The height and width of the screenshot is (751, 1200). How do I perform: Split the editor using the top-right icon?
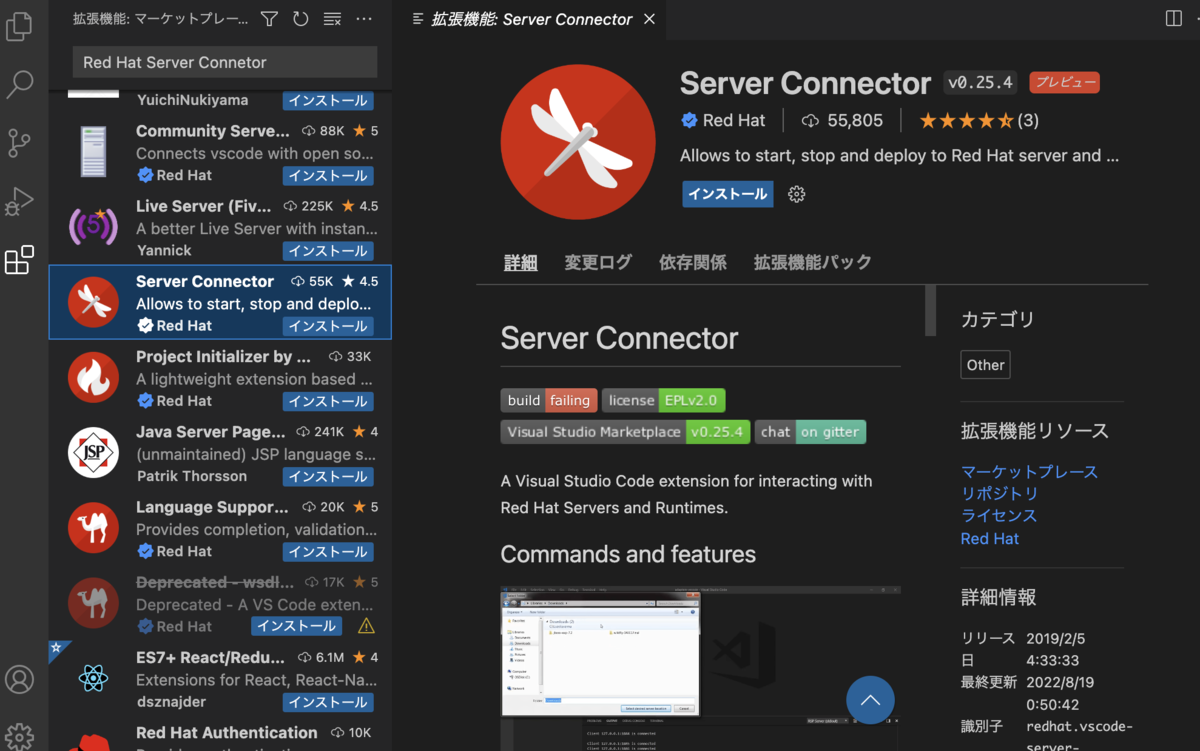click(1172, 18)
